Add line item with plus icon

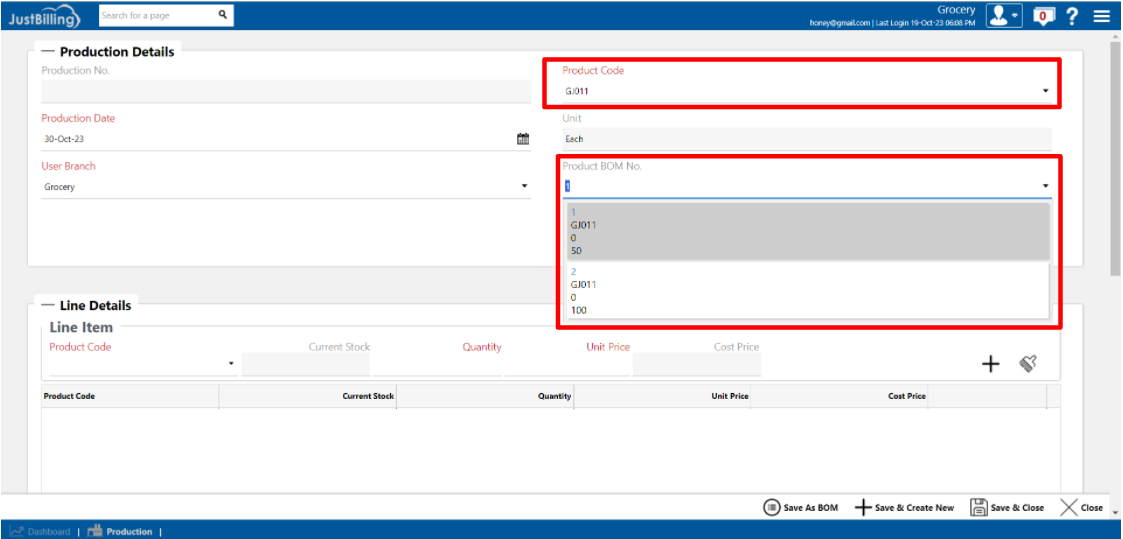click(990, 364)
